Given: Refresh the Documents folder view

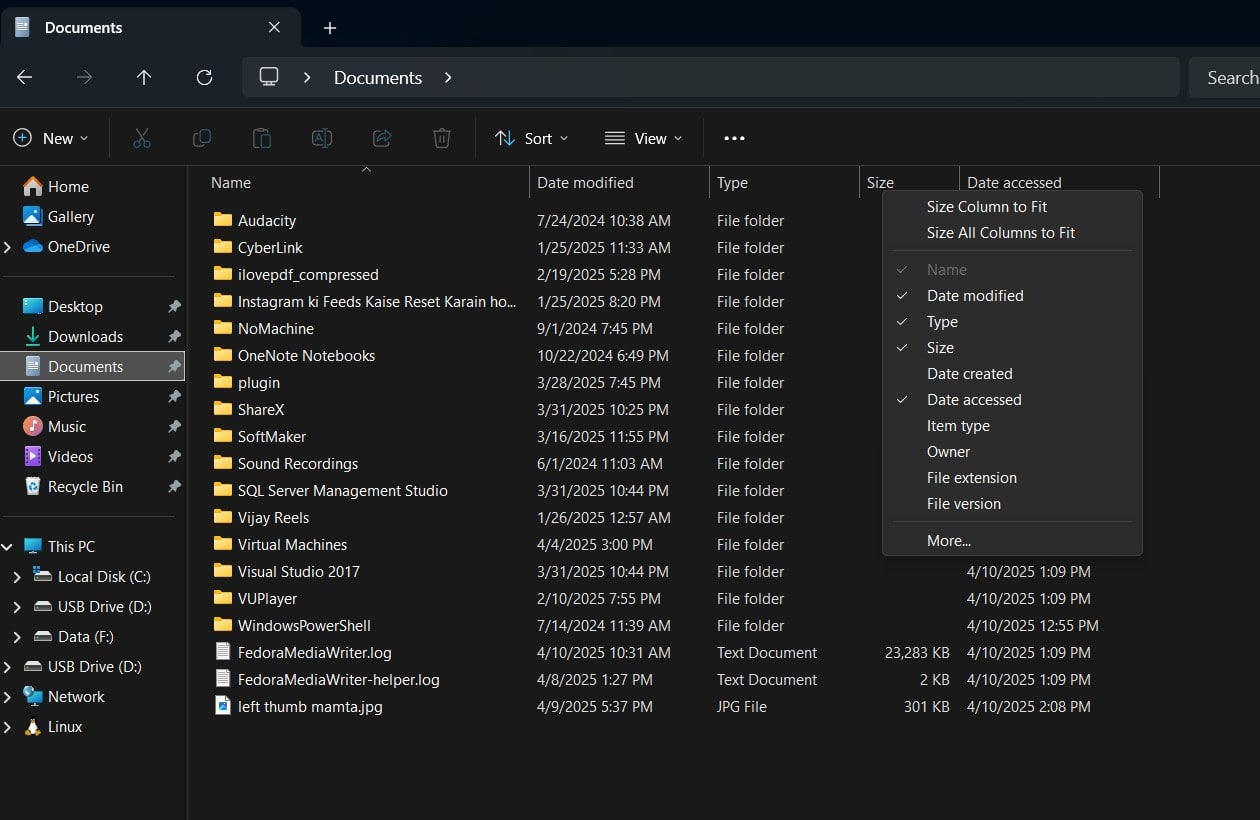Looking at the screenshot, I should click(204, 77).
